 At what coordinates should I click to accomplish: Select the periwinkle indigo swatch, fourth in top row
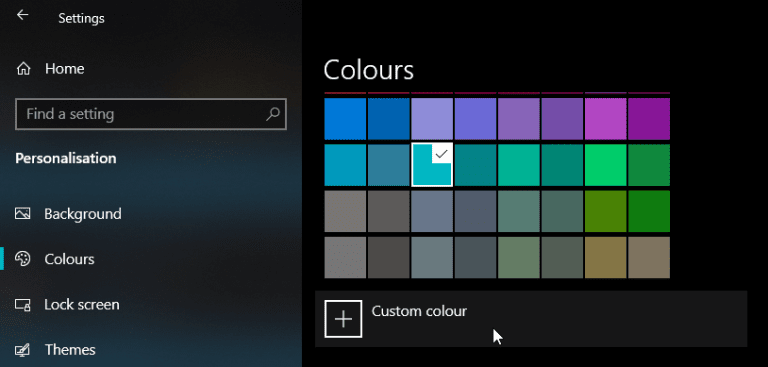(x=475, y=119)
